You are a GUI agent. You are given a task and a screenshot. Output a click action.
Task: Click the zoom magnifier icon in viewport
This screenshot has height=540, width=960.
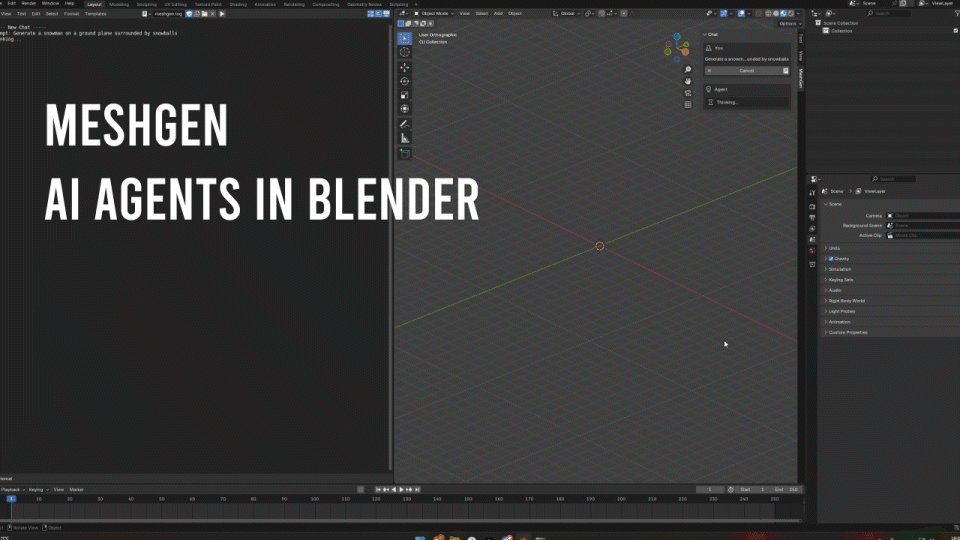688,70
